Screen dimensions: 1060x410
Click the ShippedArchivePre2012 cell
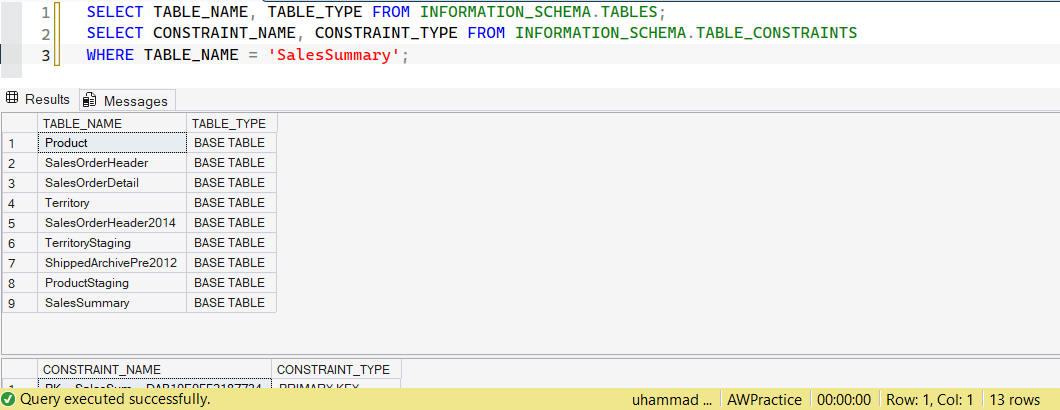(112, 263)
